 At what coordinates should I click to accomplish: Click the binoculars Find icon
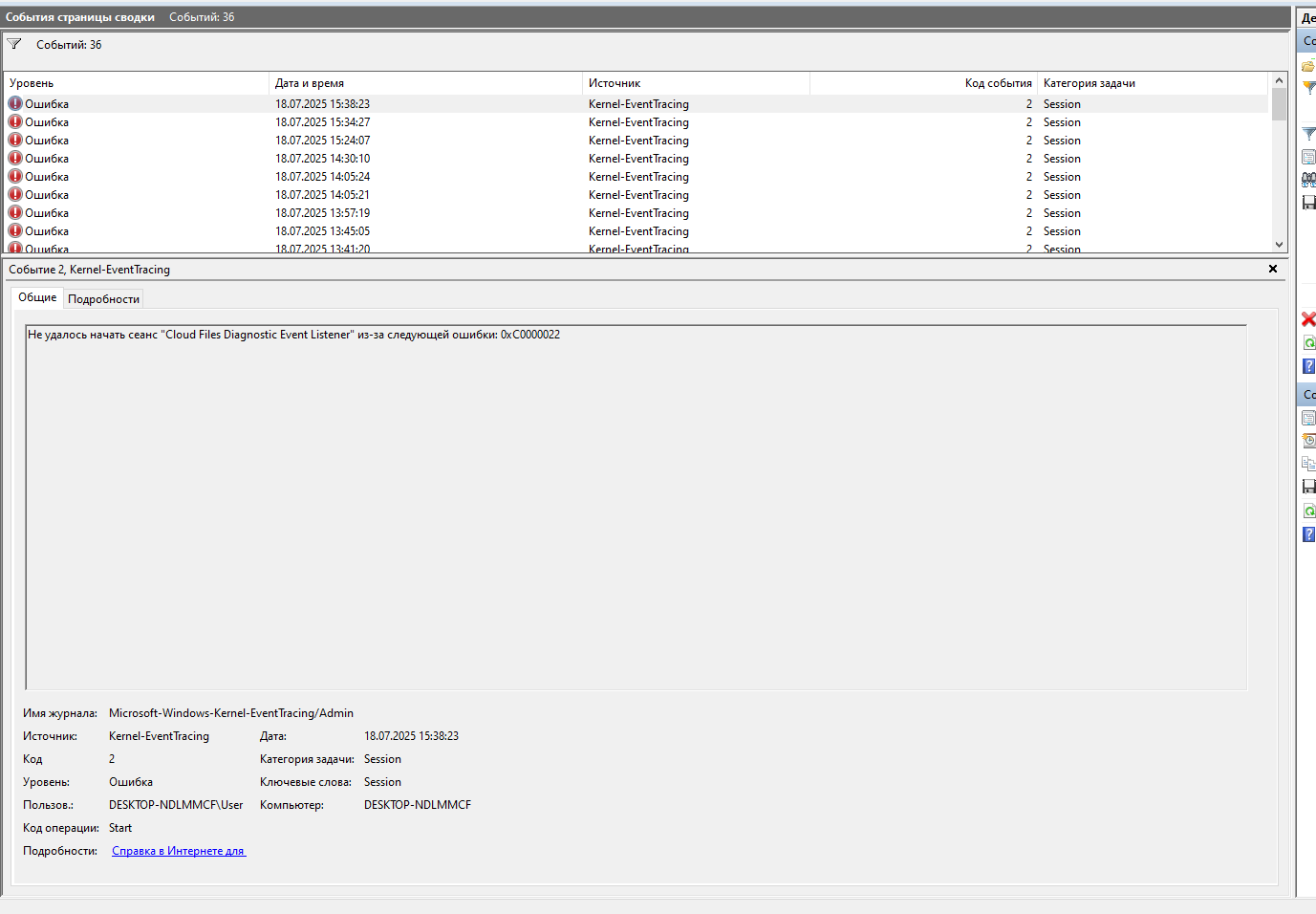pyautogui.click(x=1308, y=180)
